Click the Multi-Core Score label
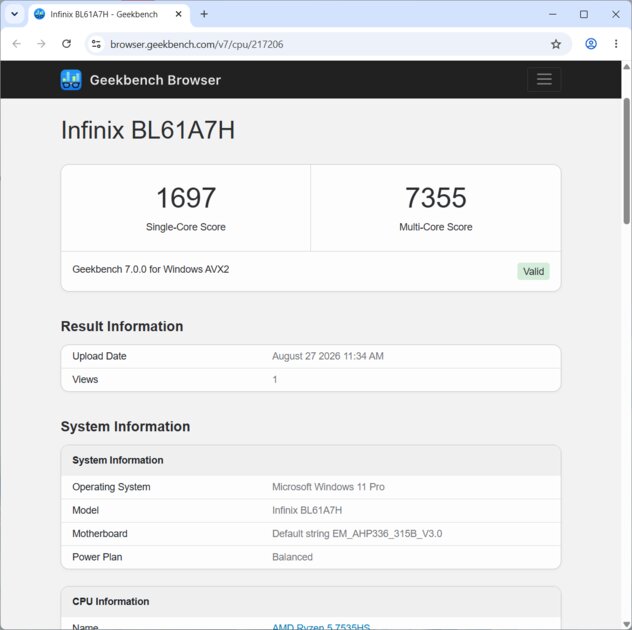Viewport: 632px width, 630px height. coord(436,227)
